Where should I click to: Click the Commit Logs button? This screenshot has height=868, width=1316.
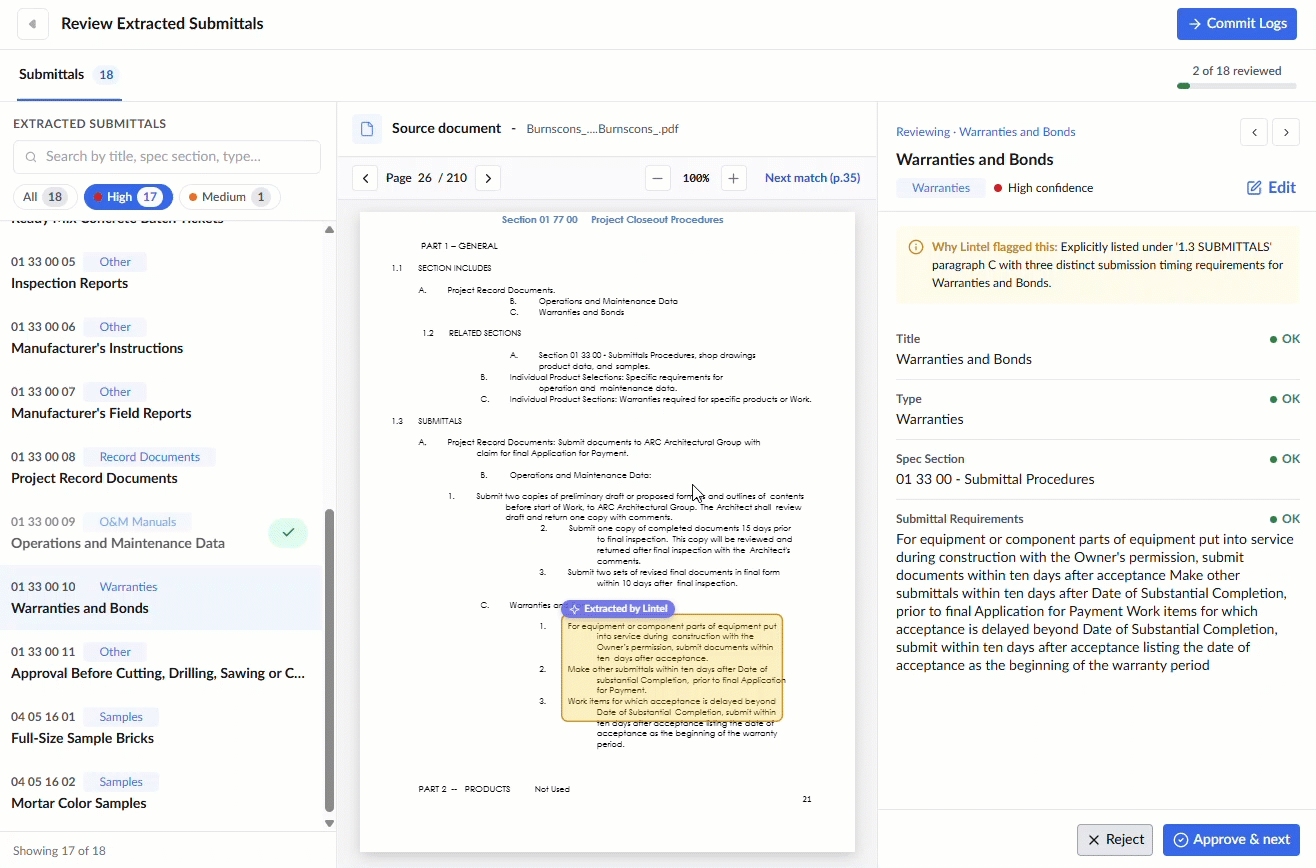point(1237,24)
